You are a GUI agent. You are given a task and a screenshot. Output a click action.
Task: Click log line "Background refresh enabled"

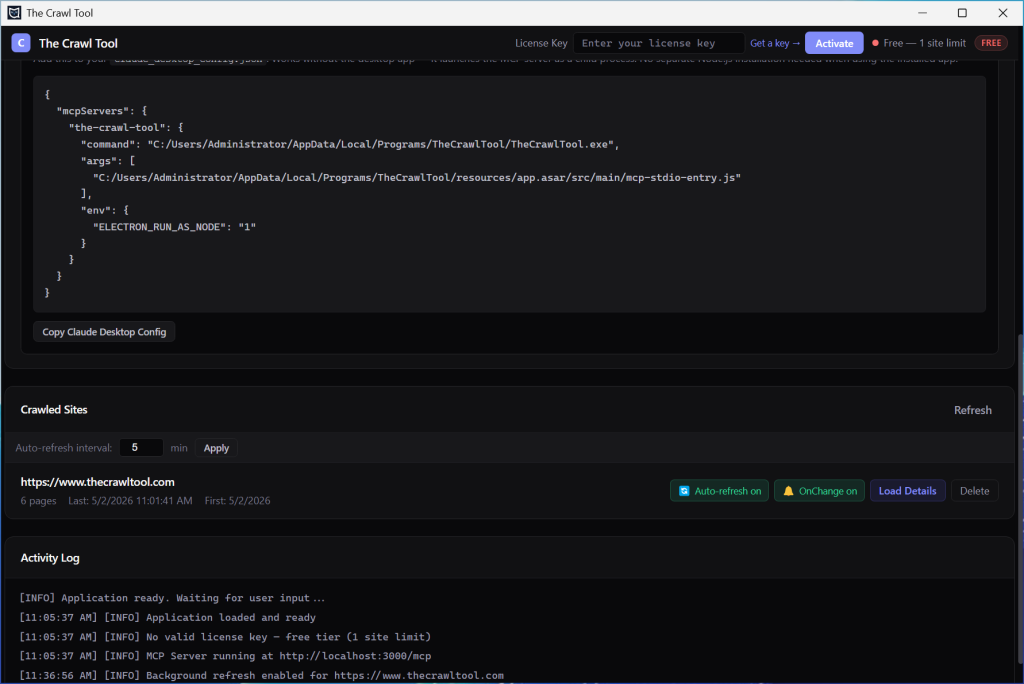(x=262, y=676)
